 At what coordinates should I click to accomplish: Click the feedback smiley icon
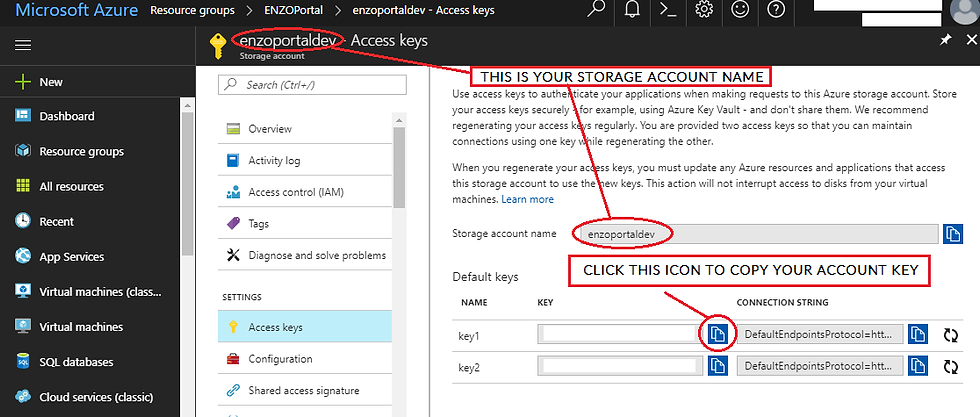pyautogui.click(x=740, y=10)
